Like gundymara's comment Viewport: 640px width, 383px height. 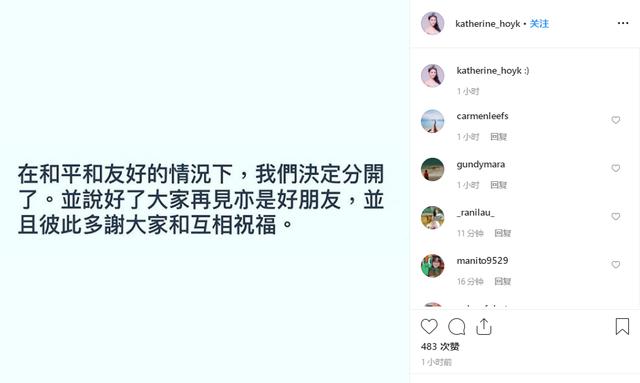pos(616,168)
